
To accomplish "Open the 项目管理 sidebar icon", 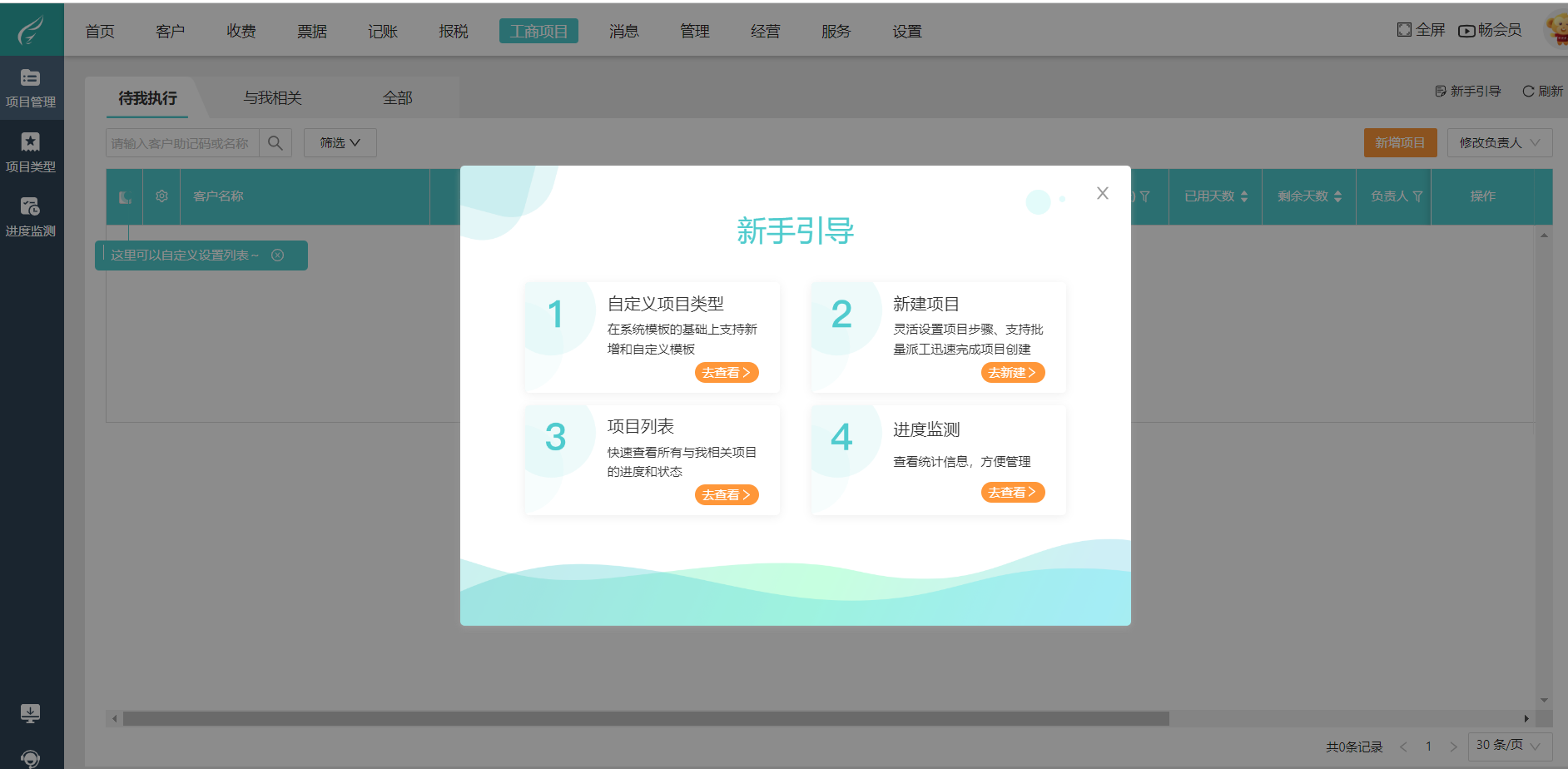I will [32, 87].
